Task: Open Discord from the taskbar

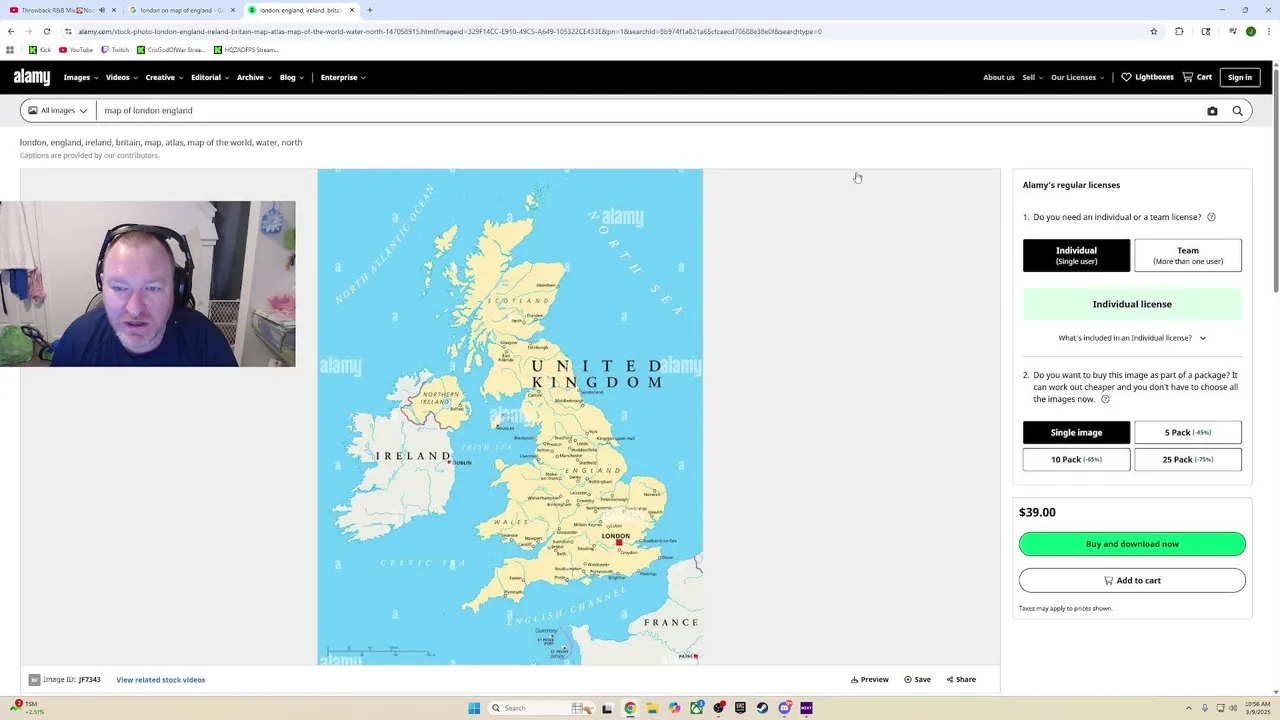Action: point(784,708)
